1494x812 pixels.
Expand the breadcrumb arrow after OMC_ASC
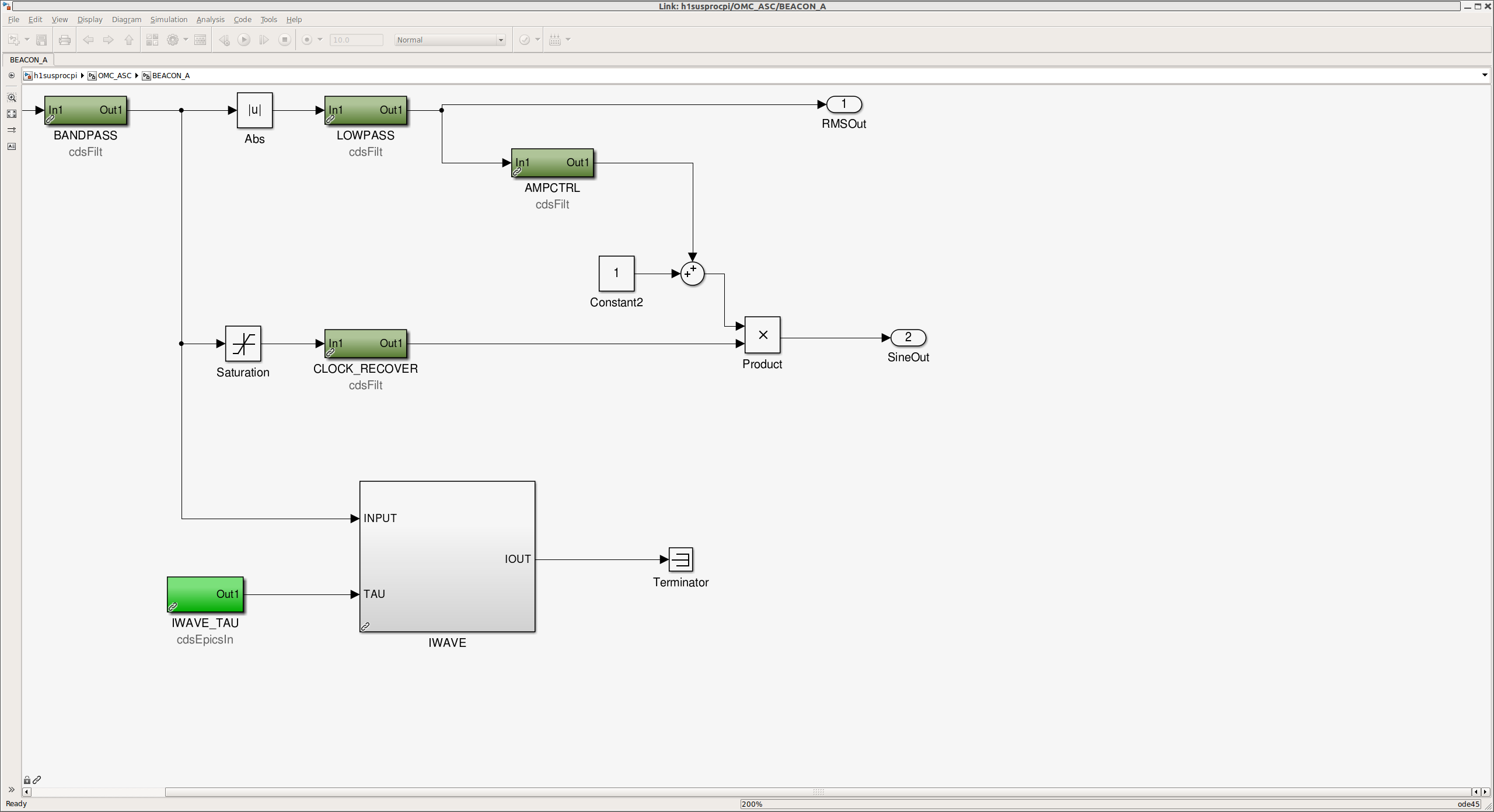(137, 75)
